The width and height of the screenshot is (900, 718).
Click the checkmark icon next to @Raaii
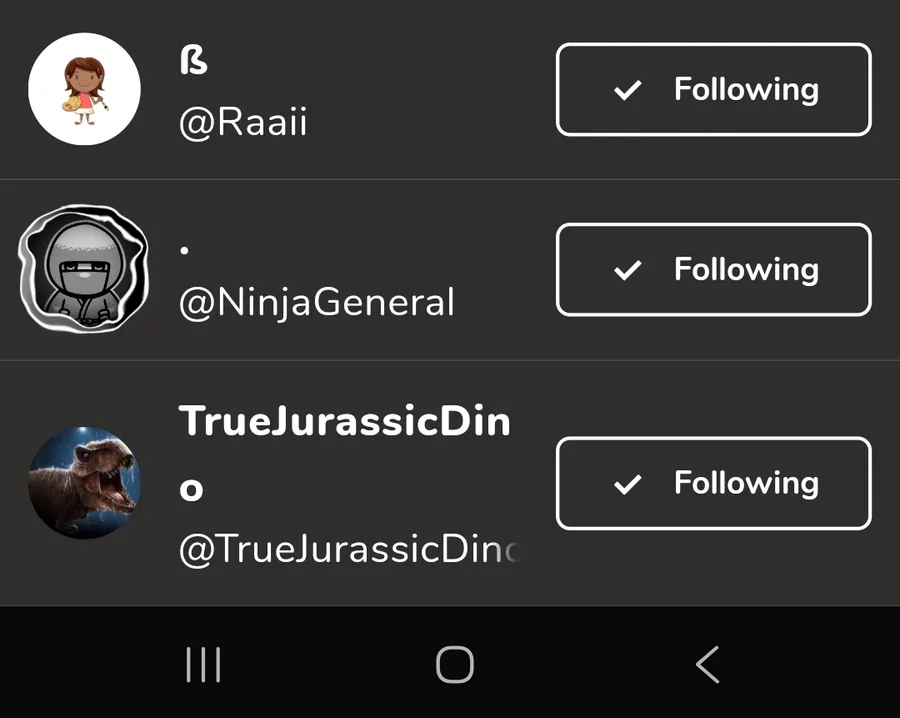coord(627,90)
